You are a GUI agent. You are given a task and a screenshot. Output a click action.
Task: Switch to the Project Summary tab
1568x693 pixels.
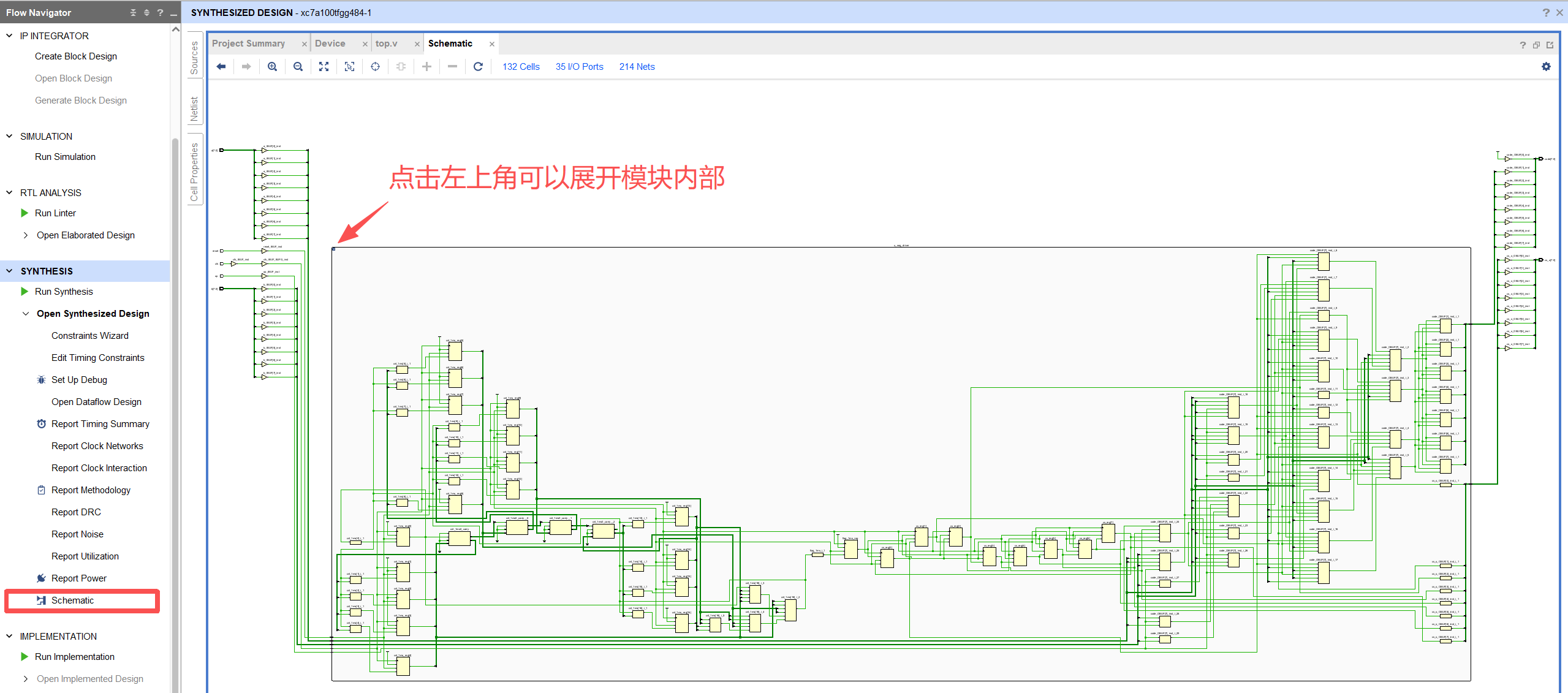(x=249, y=43)
